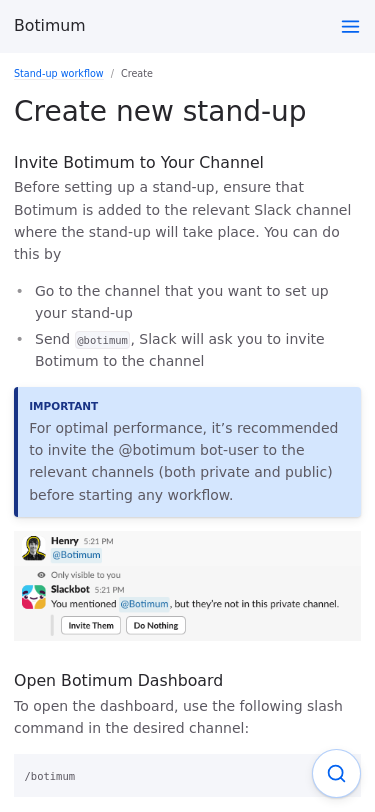Image resolution: width=375 pixels, height=812 pixels.
Task: Click the Create new stand-up heading
Action: [x=160, y=111]
